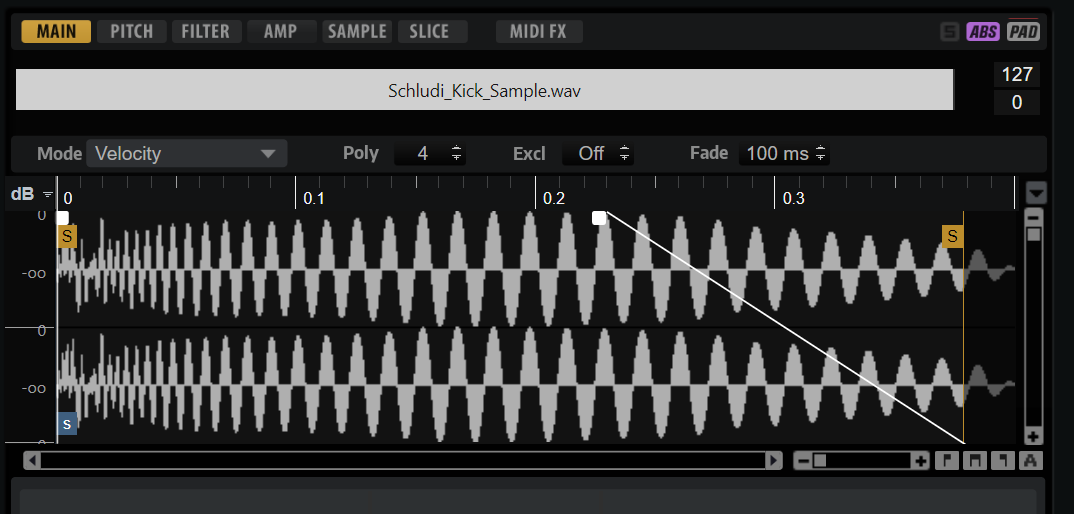Click the zoom to start icon

coord(946,461)
